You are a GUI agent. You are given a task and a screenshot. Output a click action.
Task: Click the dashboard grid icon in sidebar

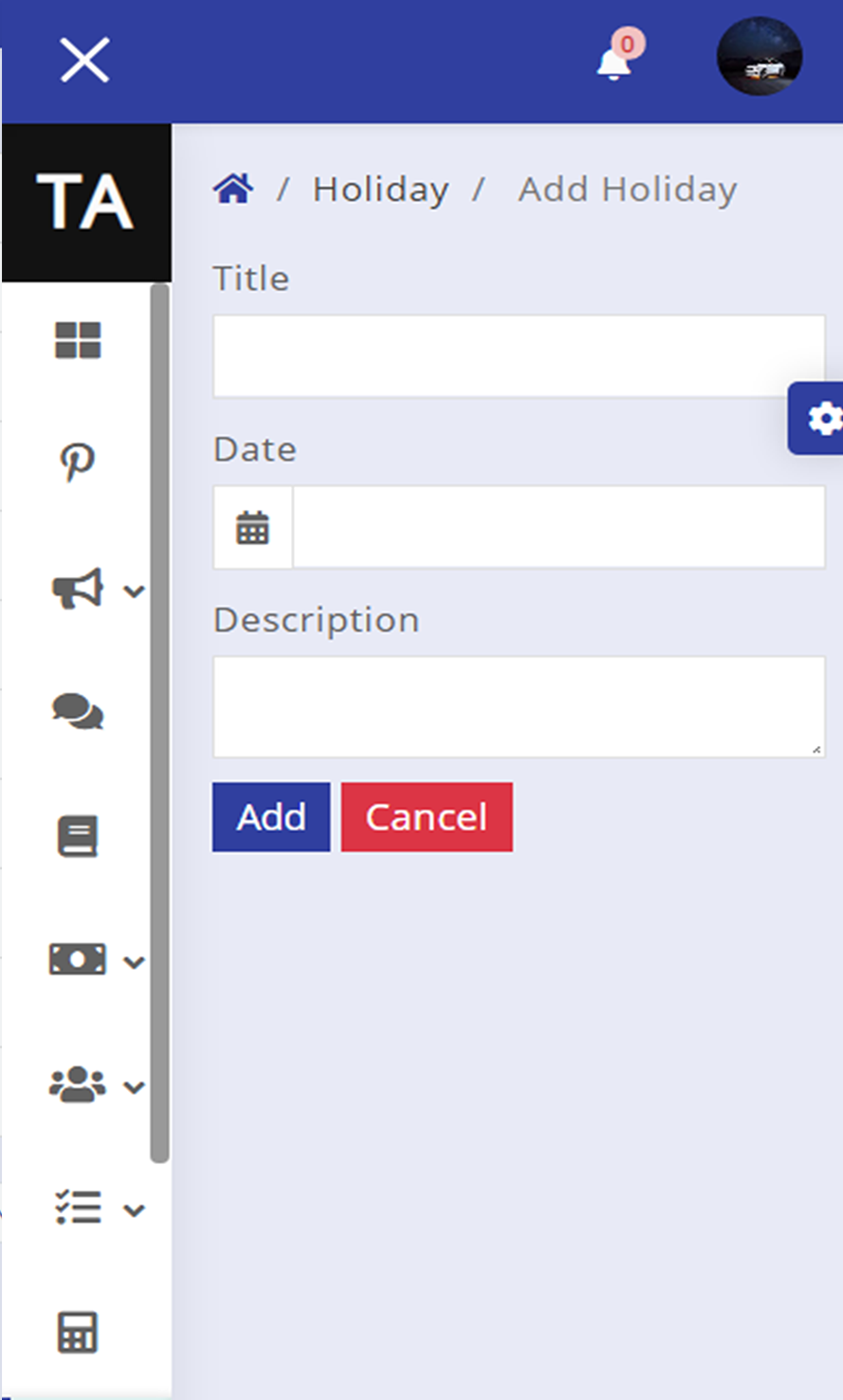tap(78, 340)
